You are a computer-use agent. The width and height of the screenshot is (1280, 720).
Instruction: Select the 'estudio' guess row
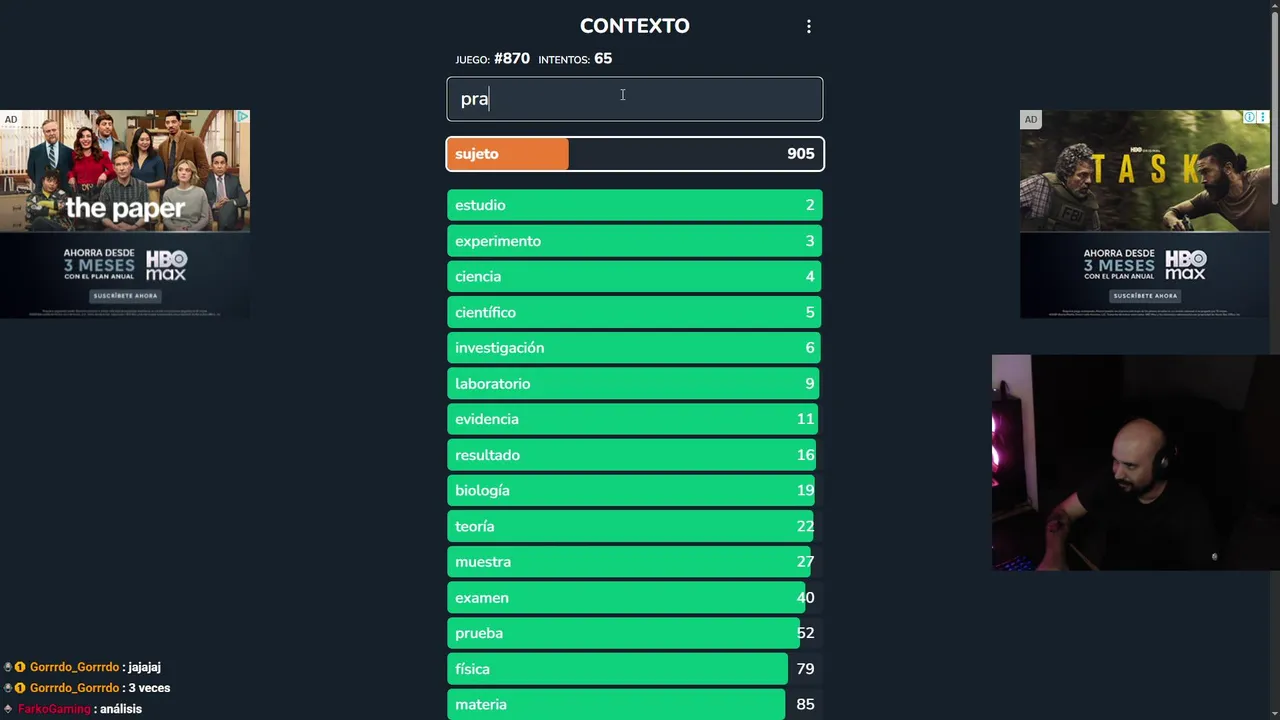pos(634,205)
